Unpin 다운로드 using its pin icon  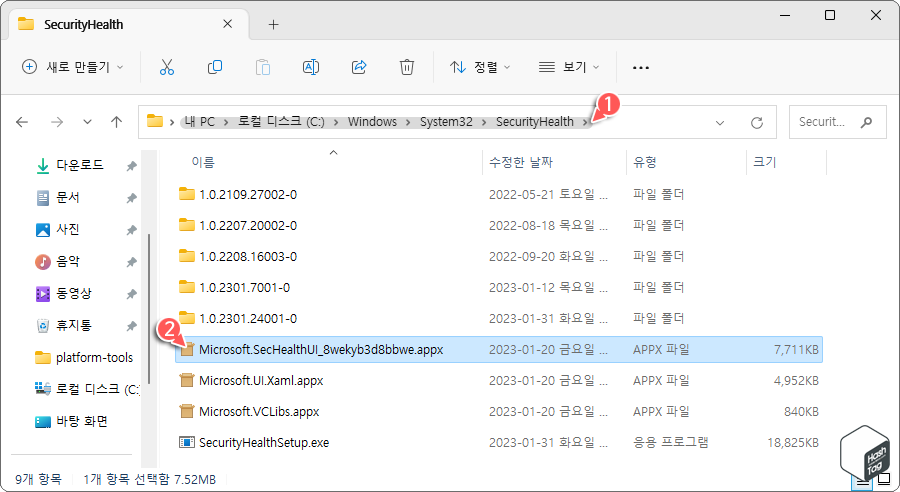pos(131,166)
